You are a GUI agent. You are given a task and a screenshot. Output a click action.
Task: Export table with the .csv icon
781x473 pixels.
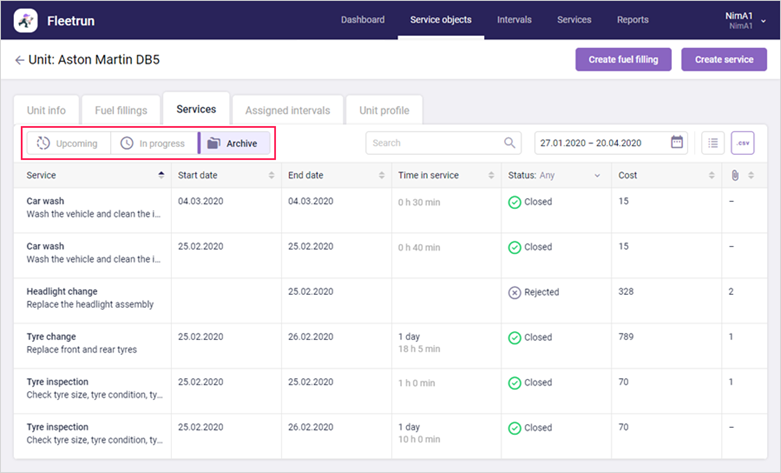(743, 143)
